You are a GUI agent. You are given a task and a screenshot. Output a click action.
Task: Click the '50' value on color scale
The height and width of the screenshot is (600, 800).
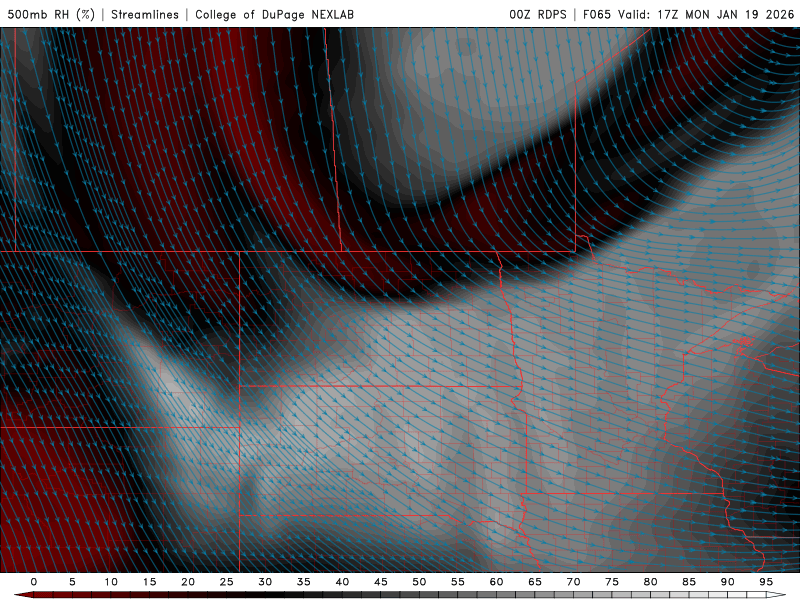[x=419, y=582]
